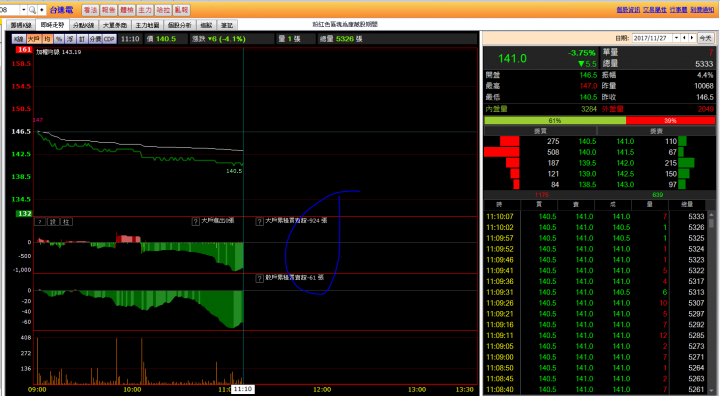
Task: Select the 柱 bar-style indicator button
Action: click(67, 222)
